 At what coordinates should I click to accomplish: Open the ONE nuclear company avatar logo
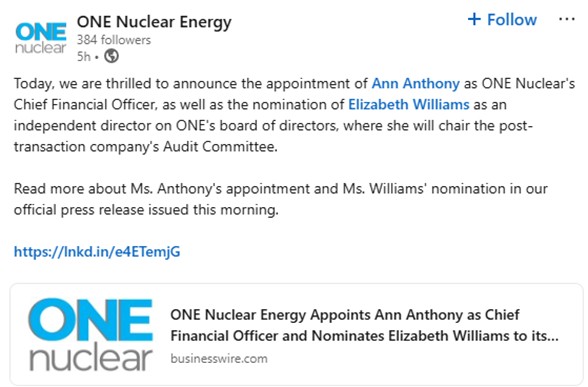click(41, 38)
